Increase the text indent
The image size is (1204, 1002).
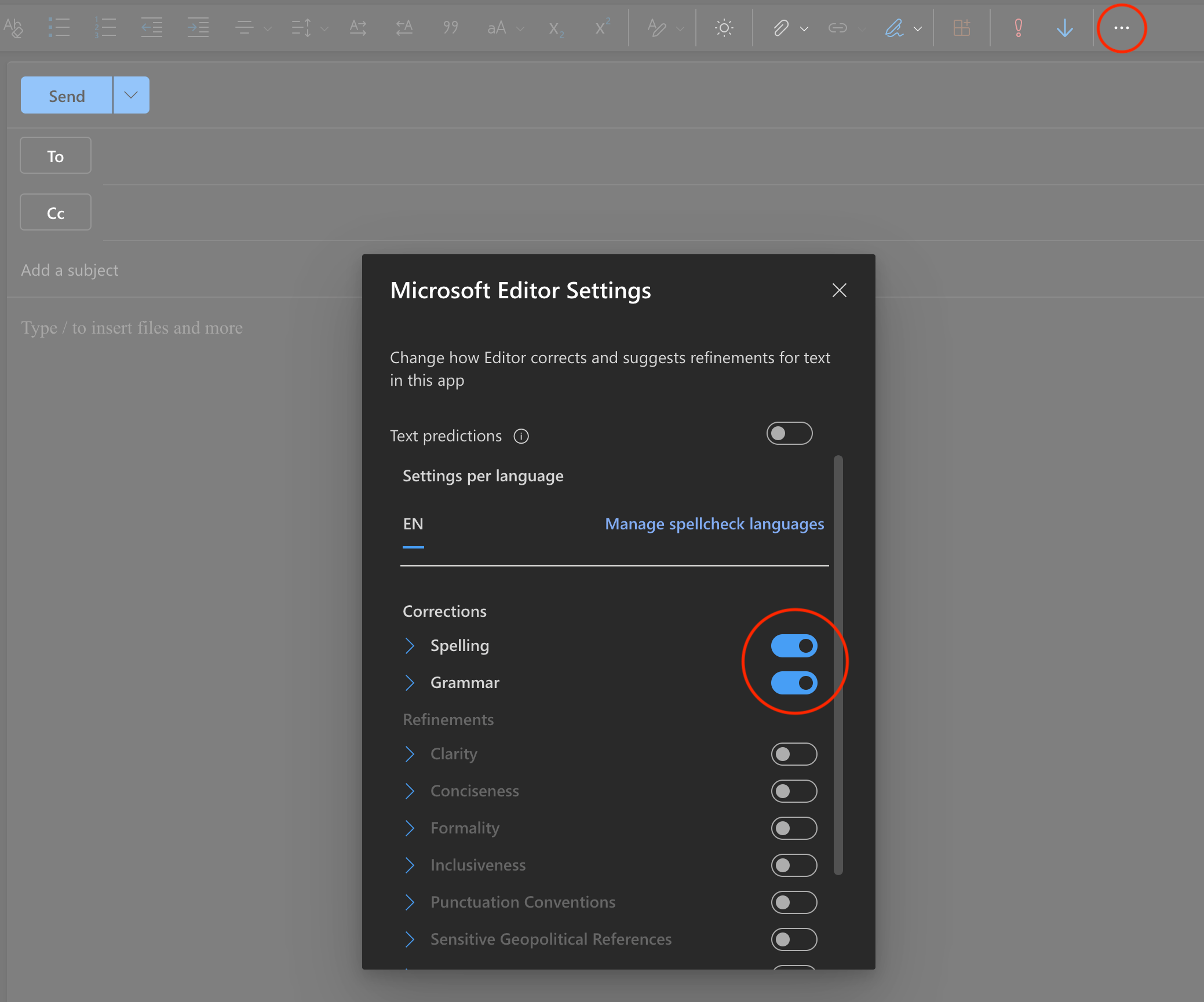198,27
